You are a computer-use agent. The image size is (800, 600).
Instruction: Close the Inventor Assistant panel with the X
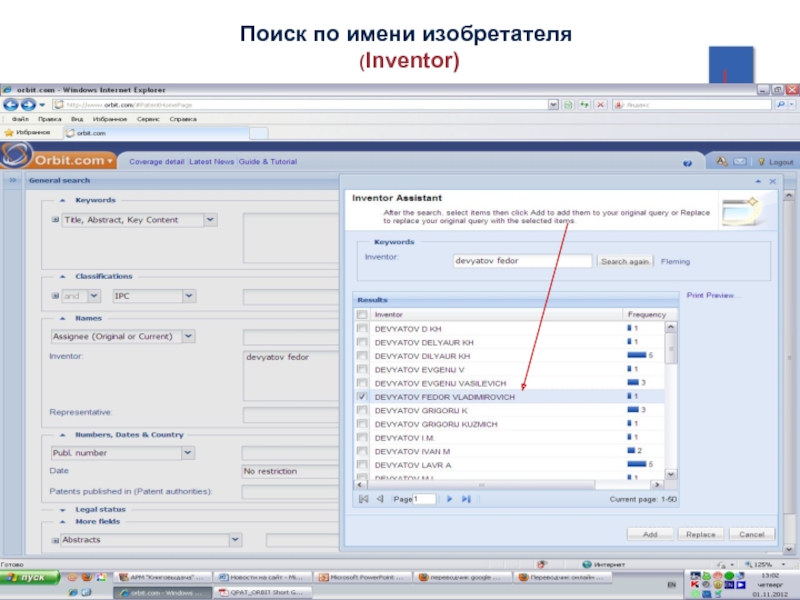[773, 181]
